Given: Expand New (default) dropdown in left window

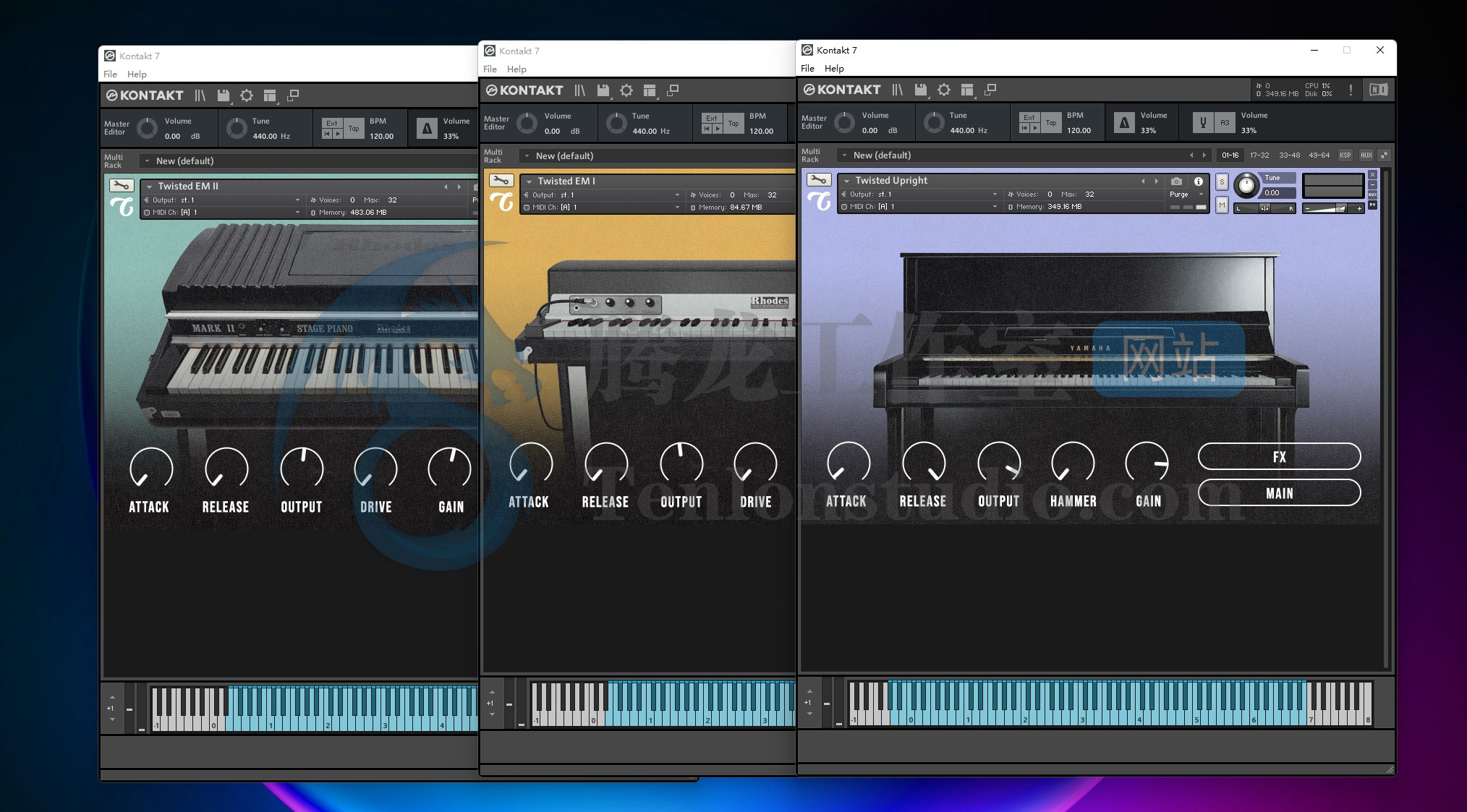Looking at the screenshot, I should (x=147, y=161).
